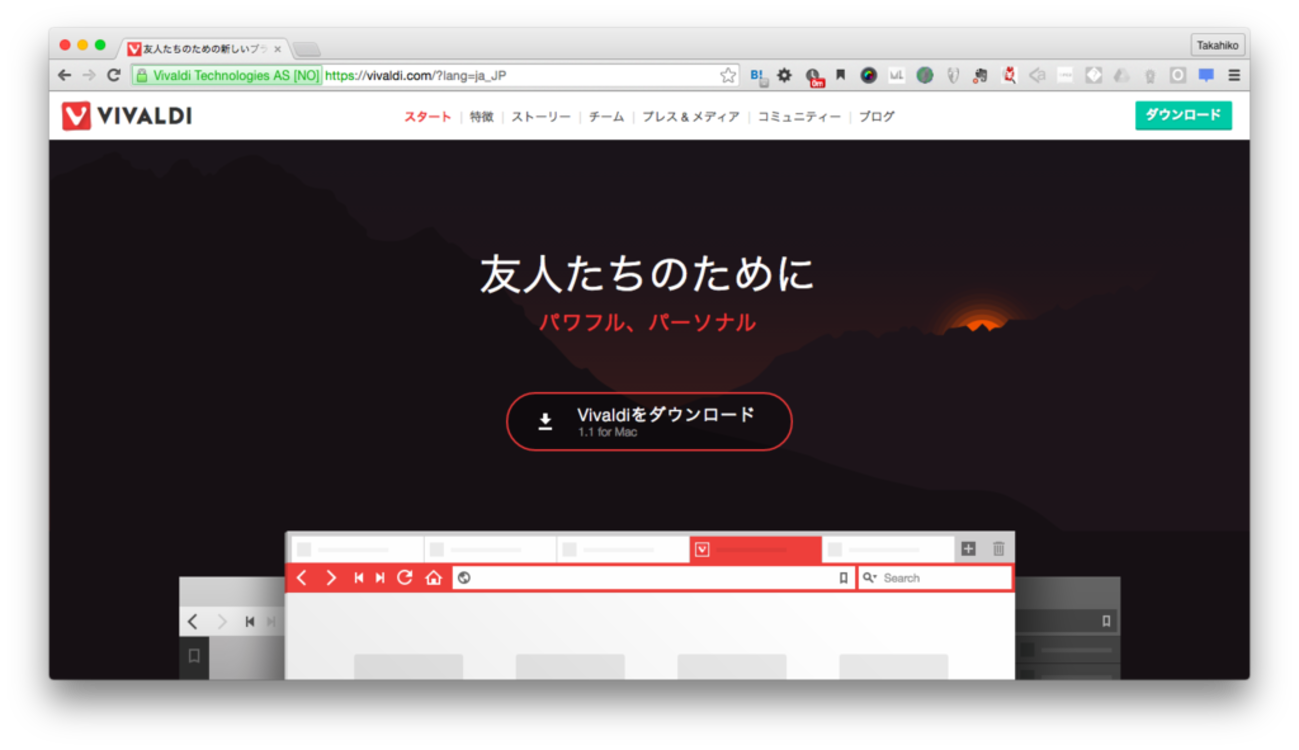
Task: Click the greyed '<a' extension icon
Action: (1037, 75)
